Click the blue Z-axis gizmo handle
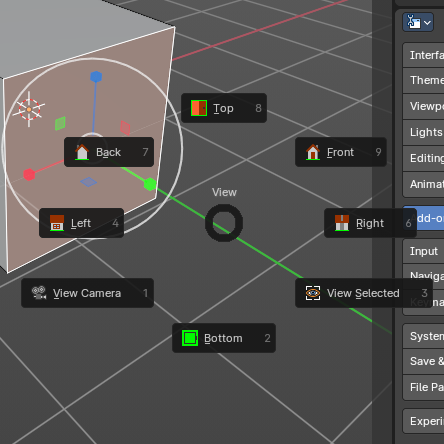Screen dimensions: 444x444 pyautogui.click(x=96, y=77)
